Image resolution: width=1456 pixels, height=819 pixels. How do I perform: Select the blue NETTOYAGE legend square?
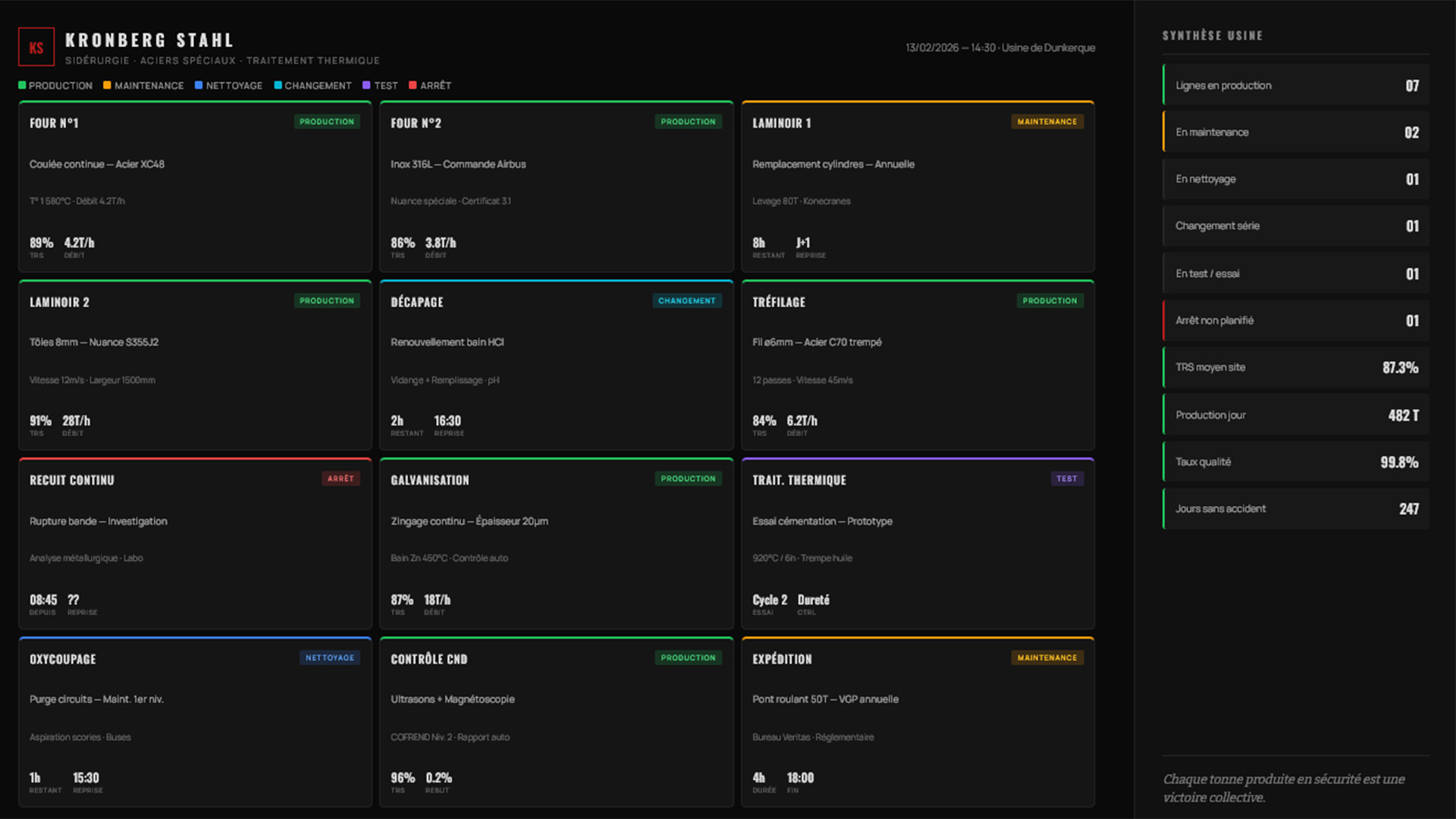pos(198,85)
